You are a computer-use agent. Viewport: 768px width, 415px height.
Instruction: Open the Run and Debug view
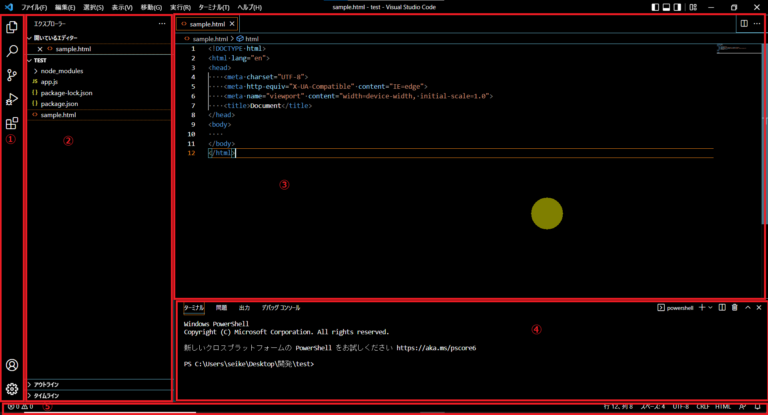12,99
